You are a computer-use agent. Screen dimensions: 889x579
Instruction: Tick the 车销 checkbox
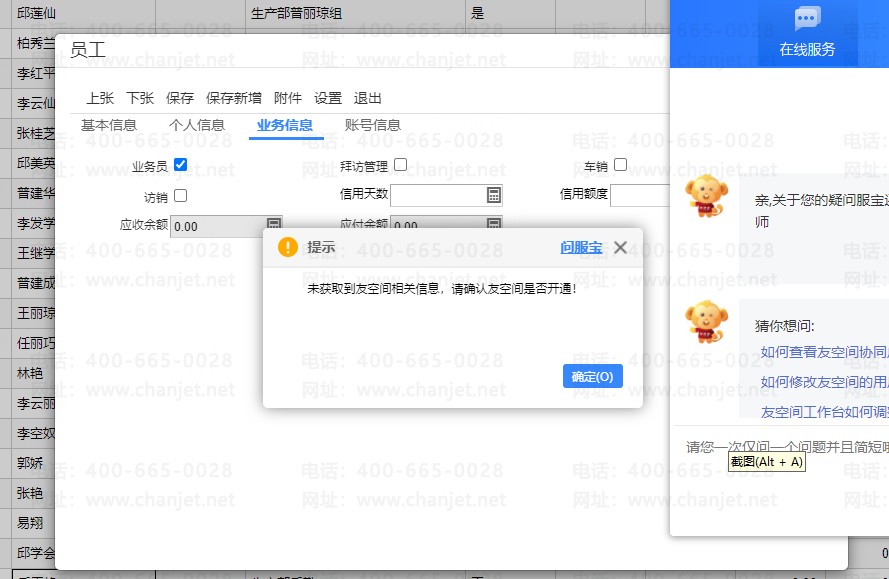coord(620,165)
